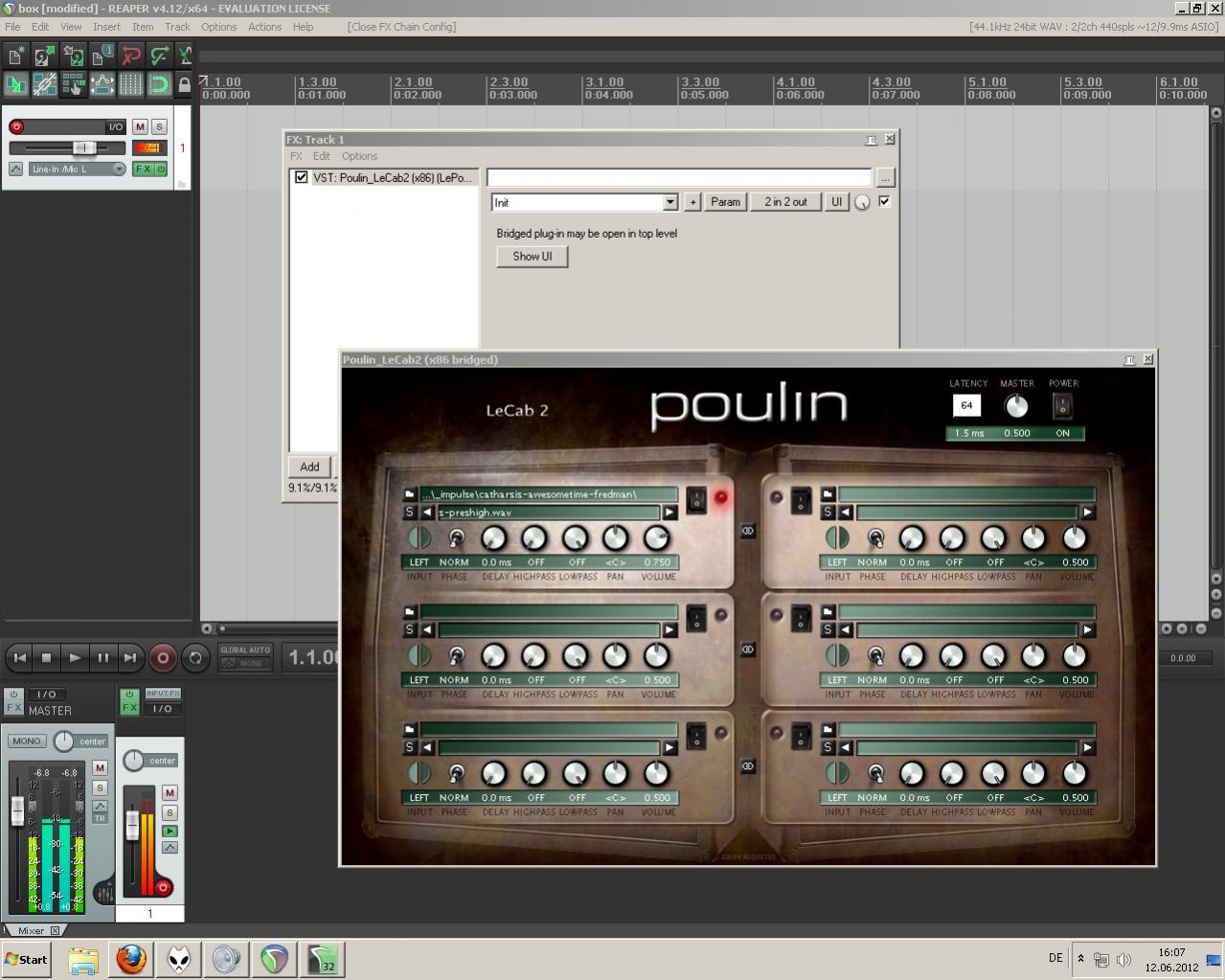
Task: Toggle move envelope points with items icon
Action: pyautogui.click(x=102, y=85)
